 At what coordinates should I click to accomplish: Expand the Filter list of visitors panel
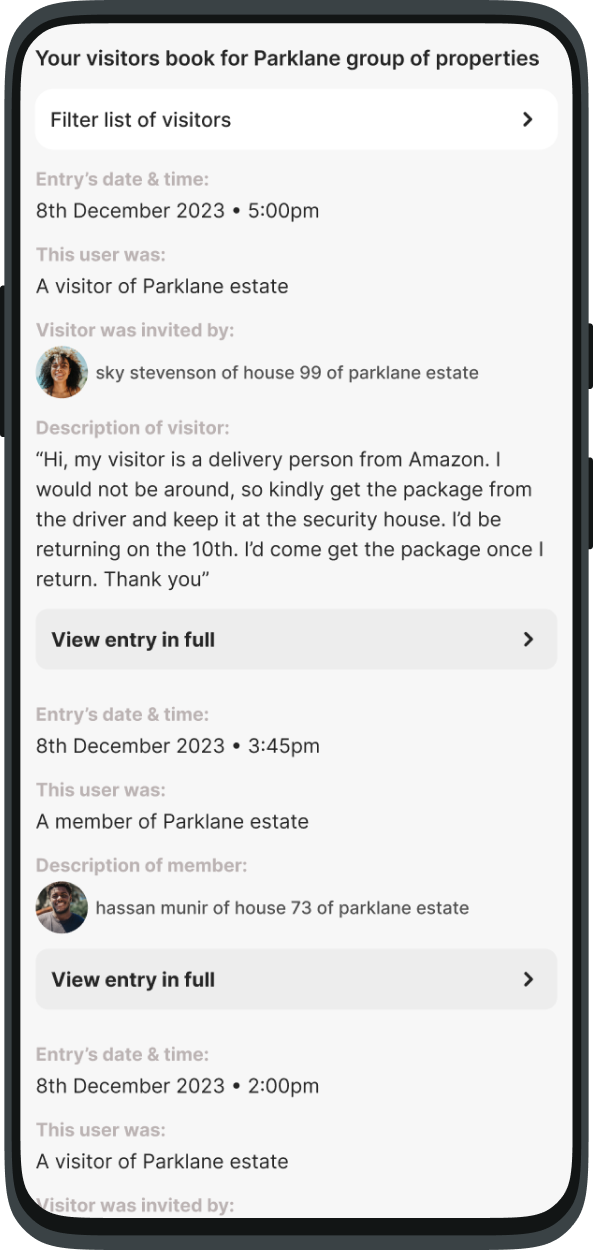click(x=296, y=119)
